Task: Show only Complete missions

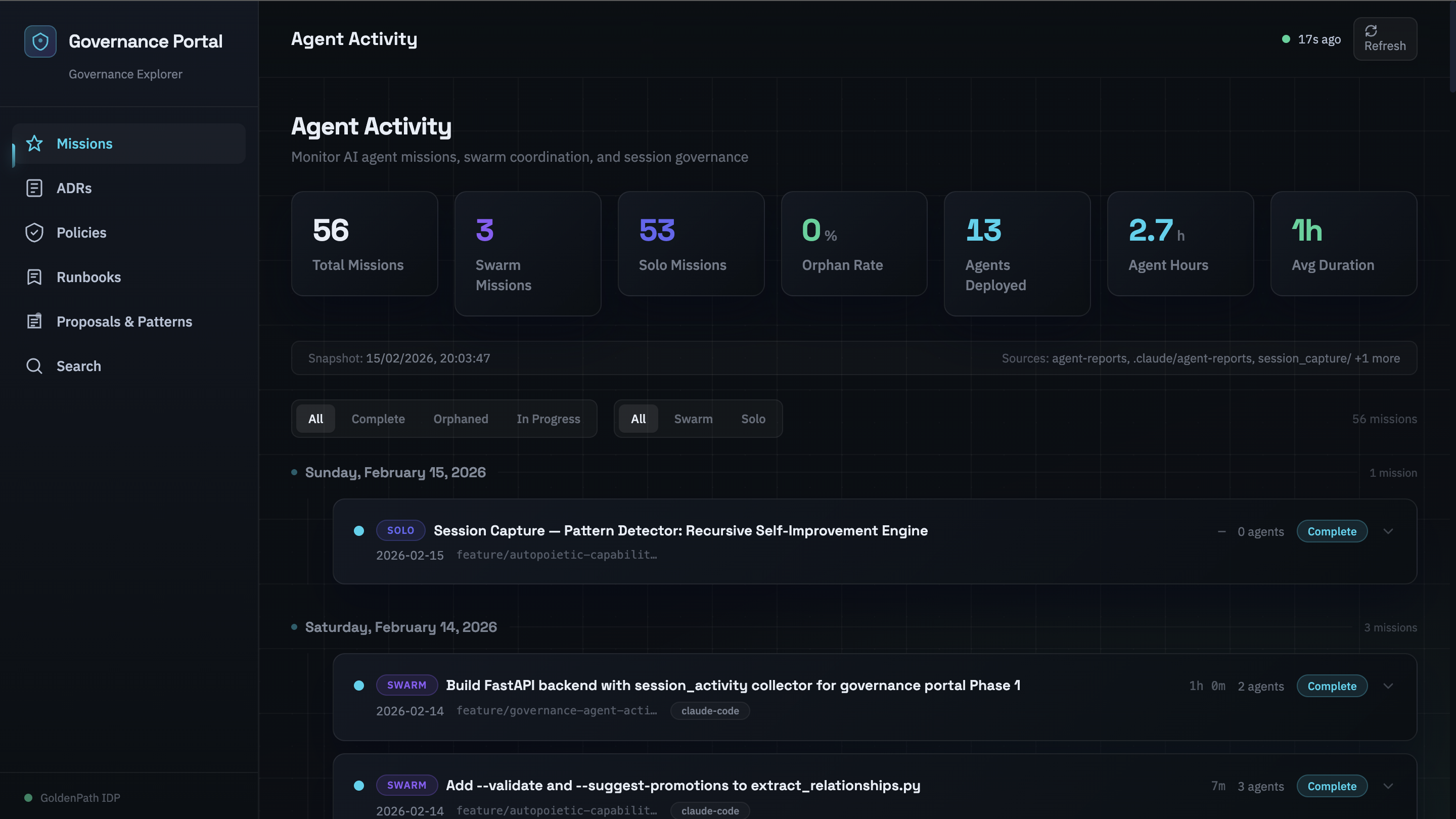Action: pos(378,419)
